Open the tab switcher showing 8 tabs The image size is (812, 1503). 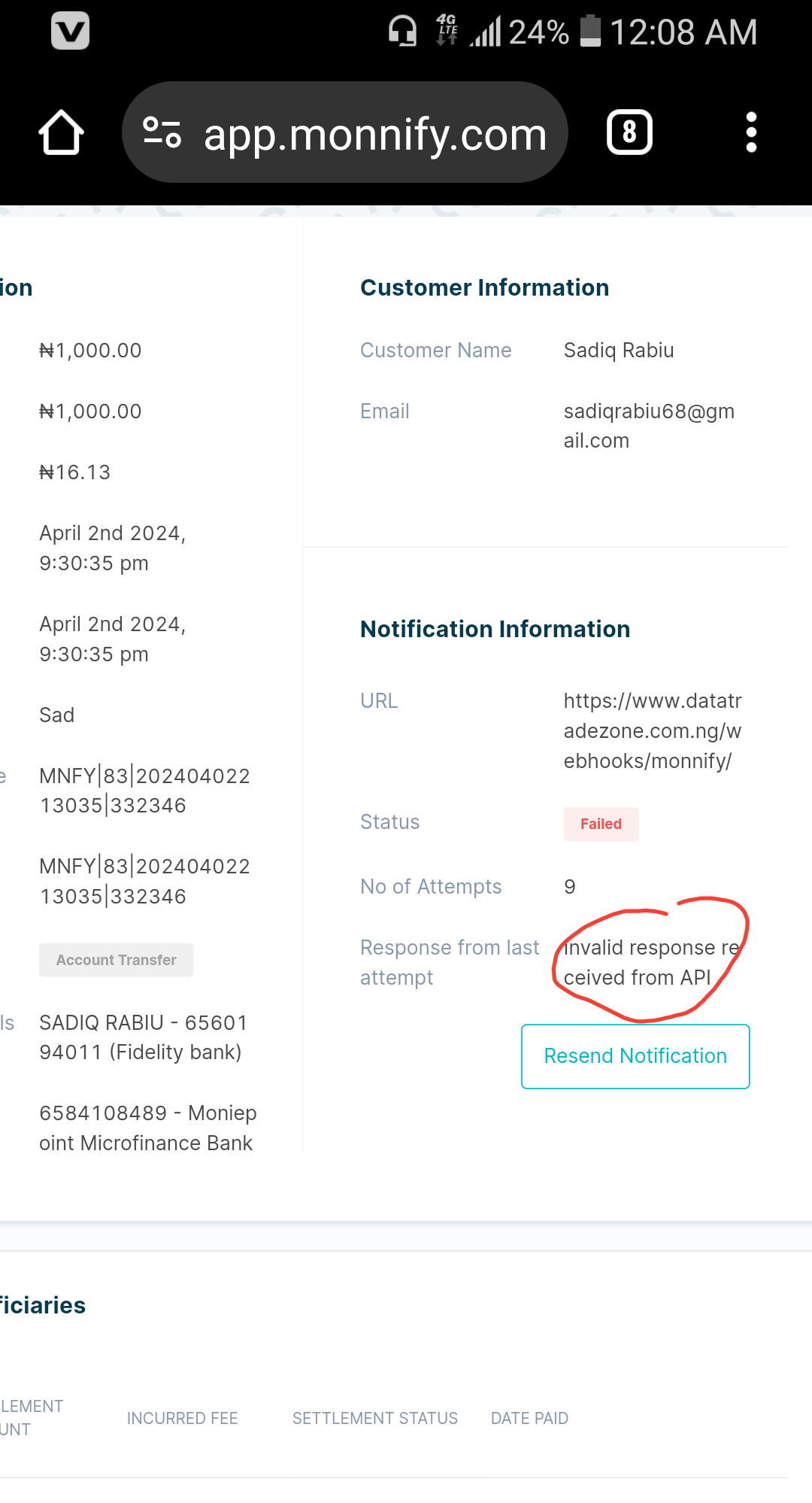pos(629,133)
